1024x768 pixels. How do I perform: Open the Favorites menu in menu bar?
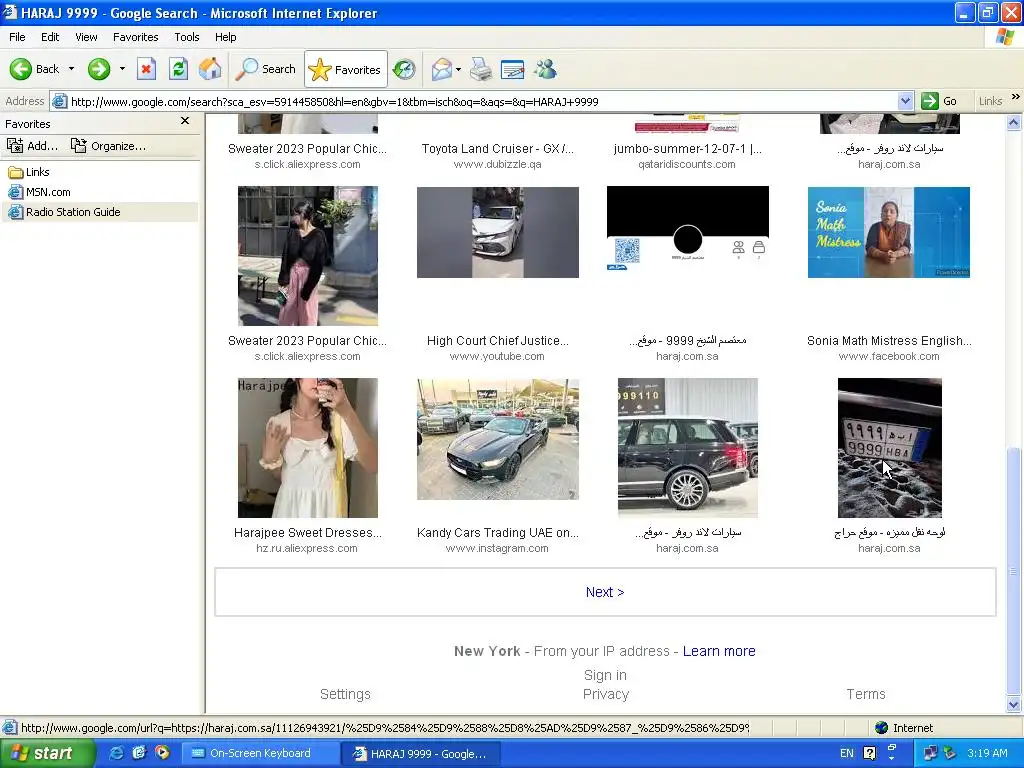click(x=135, y=37)
